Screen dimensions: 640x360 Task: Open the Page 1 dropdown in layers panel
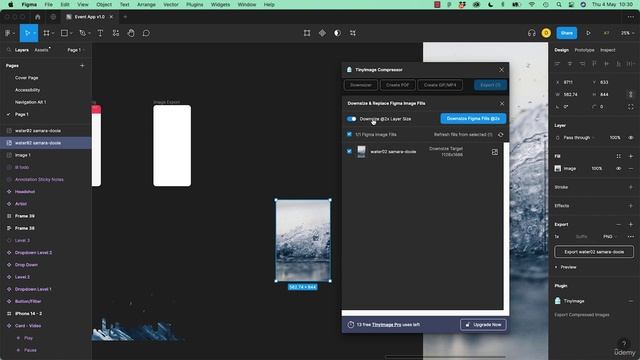(x=75, y=50)
